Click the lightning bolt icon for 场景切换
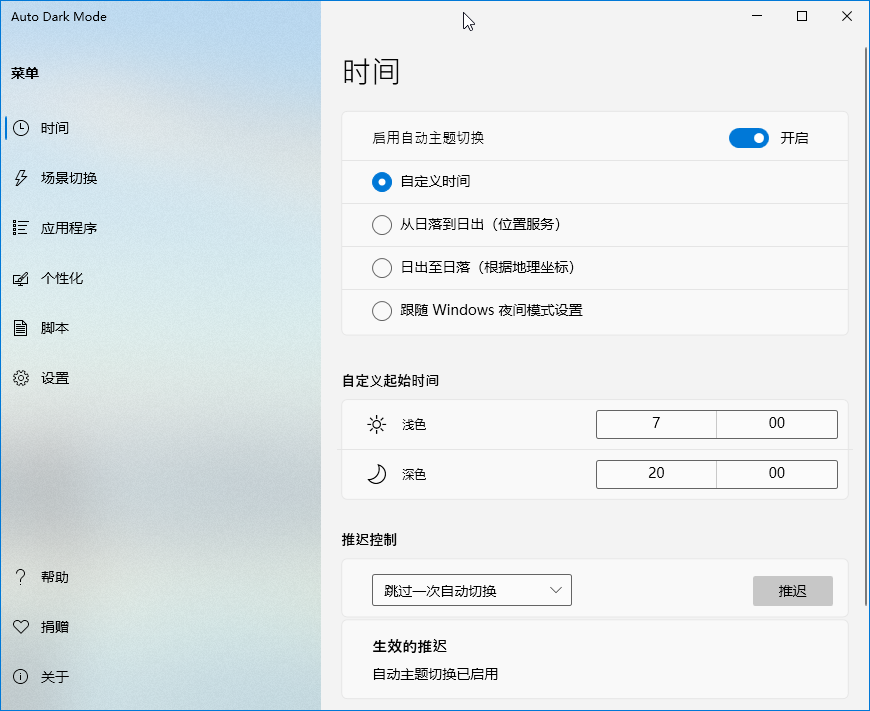The height and width of the screenshot is (711, 870). [21, 178]
